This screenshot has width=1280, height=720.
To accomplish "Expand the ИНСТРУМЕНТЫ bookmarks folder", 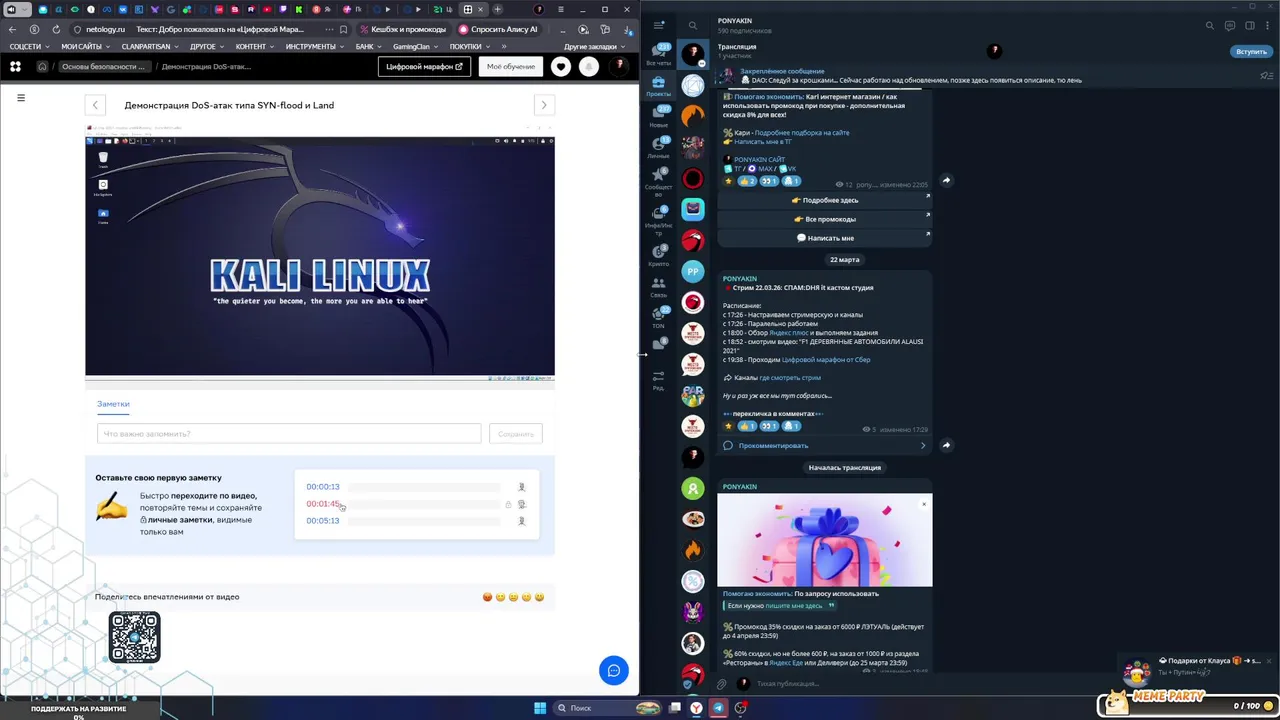I will tap(314, 47).
